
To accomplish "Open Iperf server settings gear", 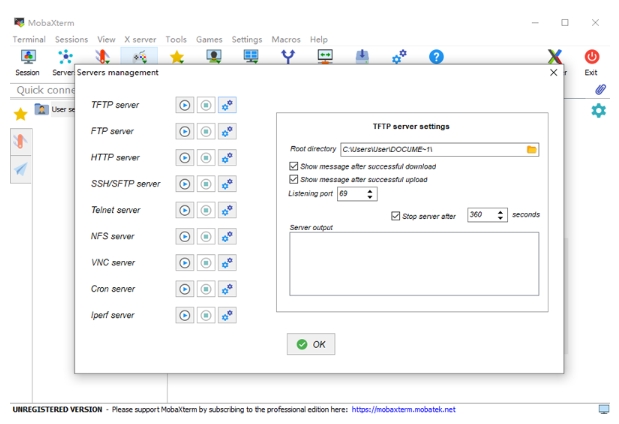I will coord(227,315).
